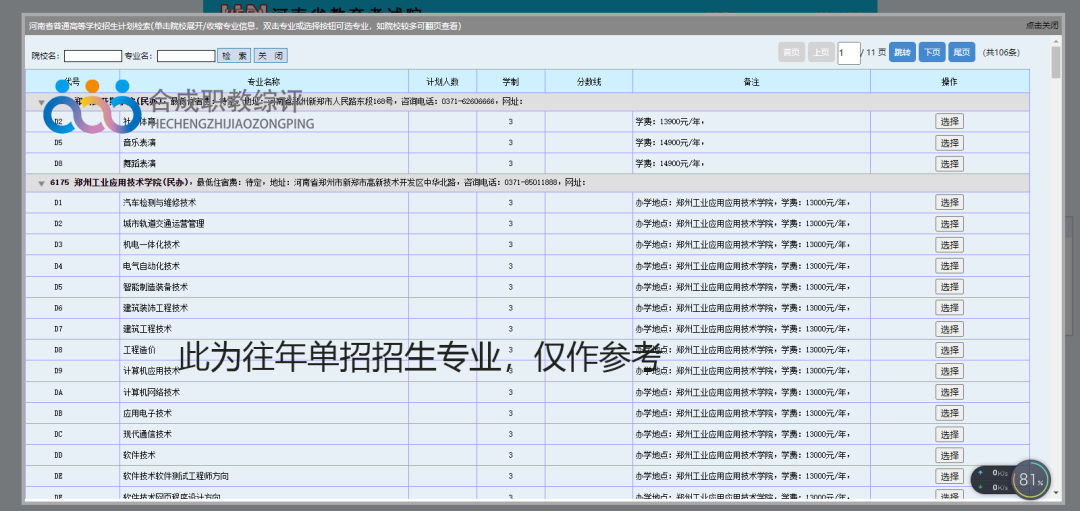The image size is (1080, 511).
Task: Click the page number input box
Action: [x=848, y=53]
